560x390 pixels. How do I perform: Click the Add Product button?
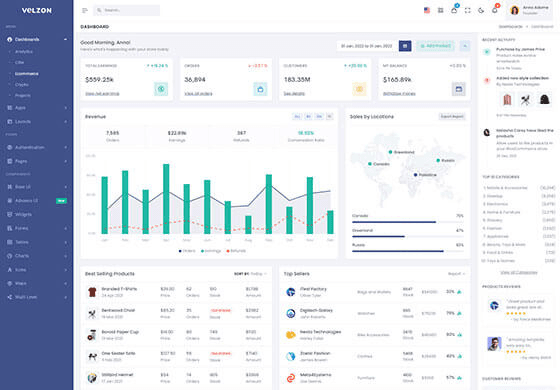436,46
